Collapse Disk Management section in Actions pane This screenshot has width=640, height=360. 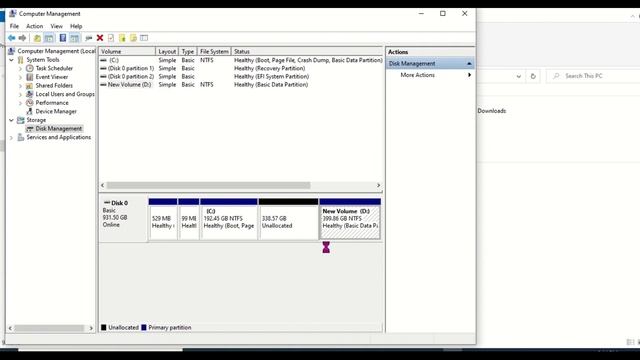469,64
